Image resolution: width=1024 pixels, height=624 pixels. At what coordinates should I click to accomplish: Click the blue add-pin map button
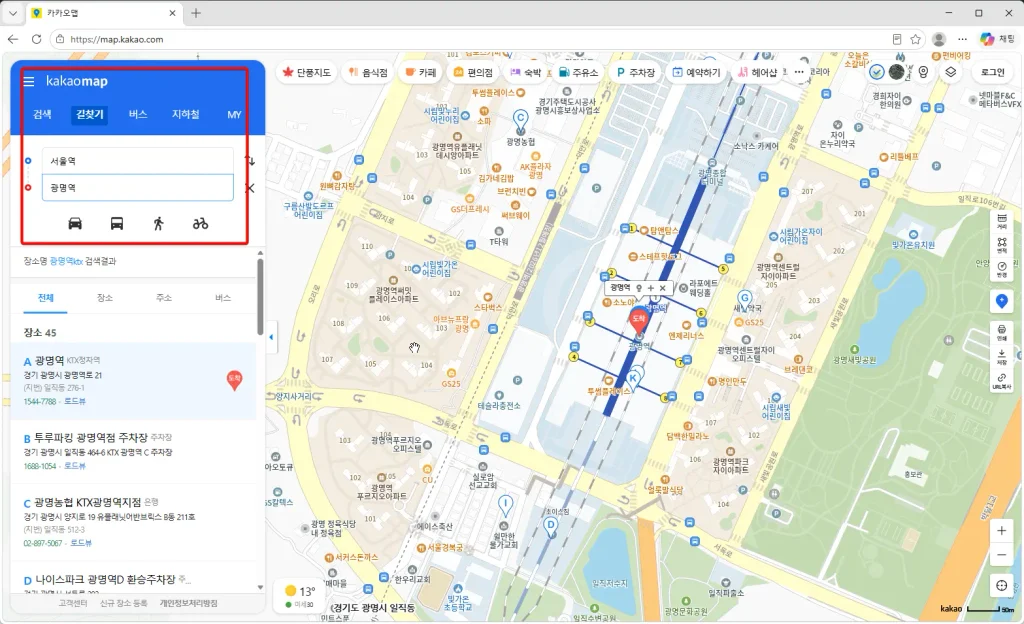[x=1002, y=301]
